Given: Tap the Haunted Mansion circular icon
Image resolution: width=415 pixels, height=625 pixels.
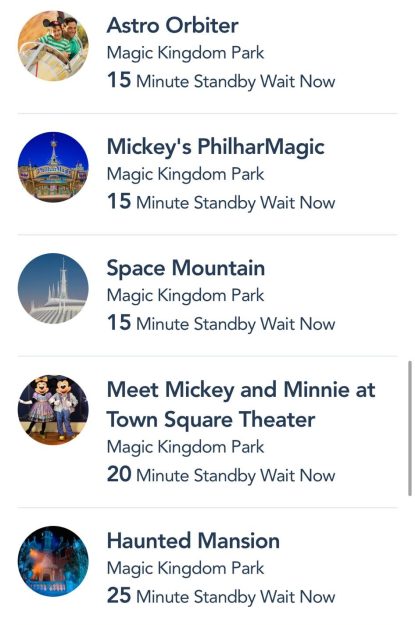Looking at the screenshot, I should click(x=53, y=561).
